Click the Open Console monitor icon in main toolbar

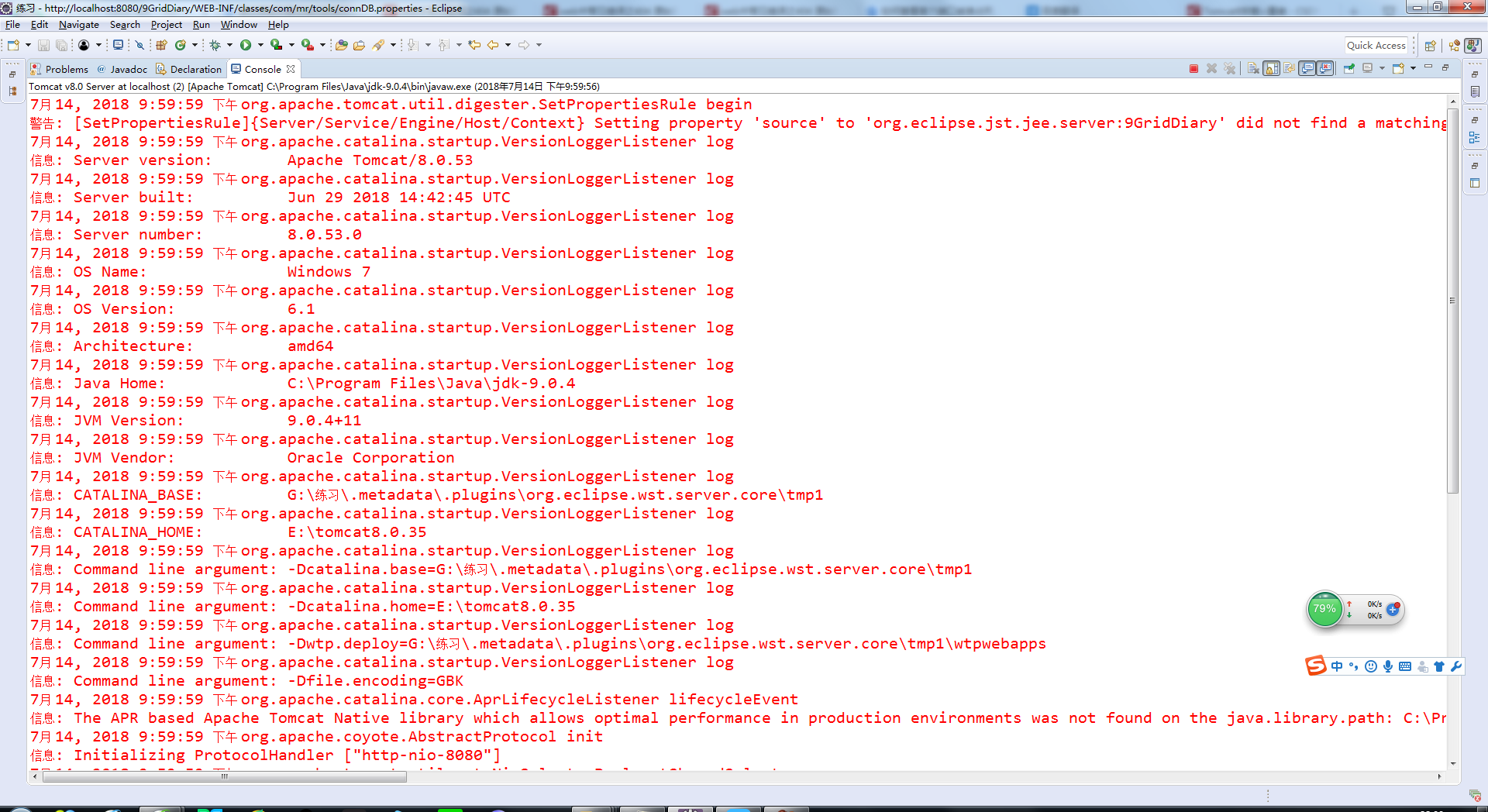pyautogui.click(x=118, y=45)
